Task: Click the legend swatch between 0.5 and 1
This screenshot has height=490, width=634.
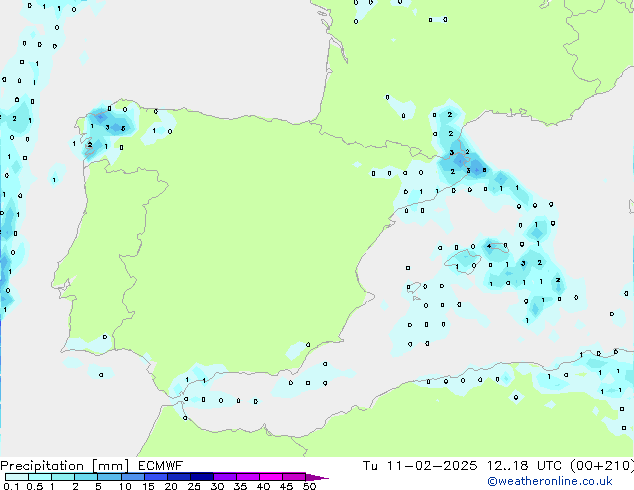Action: 40,477
